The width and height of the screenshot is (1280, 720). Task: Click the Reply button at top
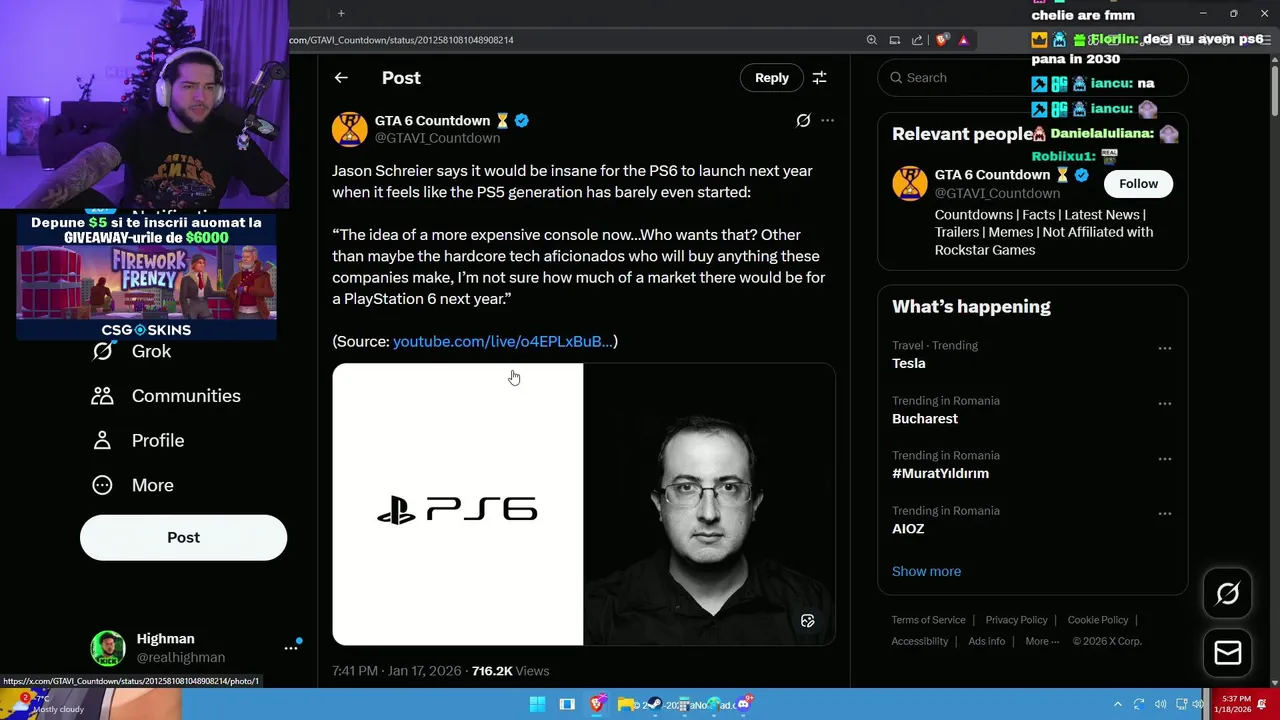coord(771,78)
